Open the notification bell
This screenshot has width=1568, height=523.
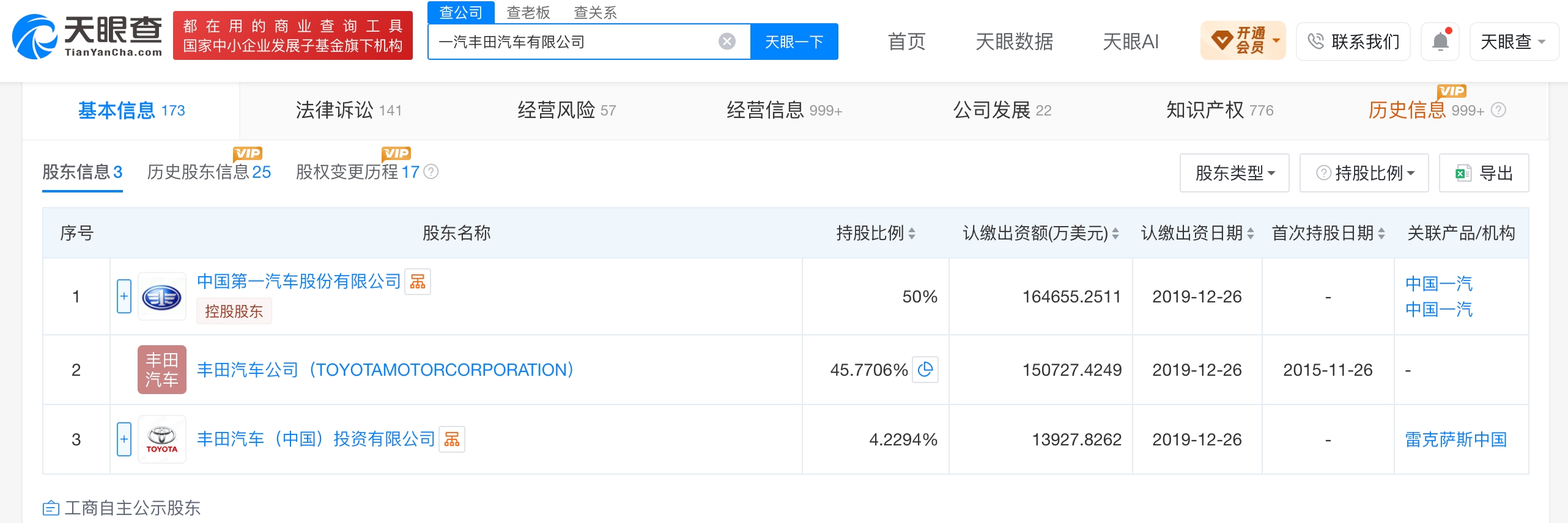coord(1440,42)
